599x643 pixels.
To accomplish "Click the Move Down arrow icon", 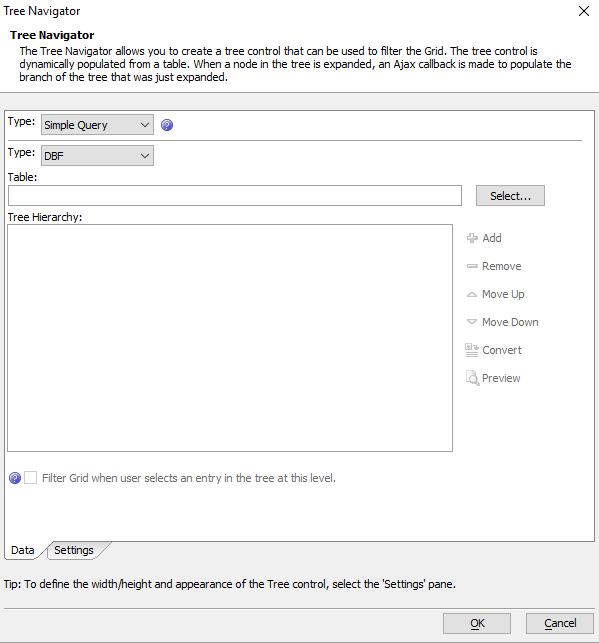I will pyautogui.click(x=472, y=322).
